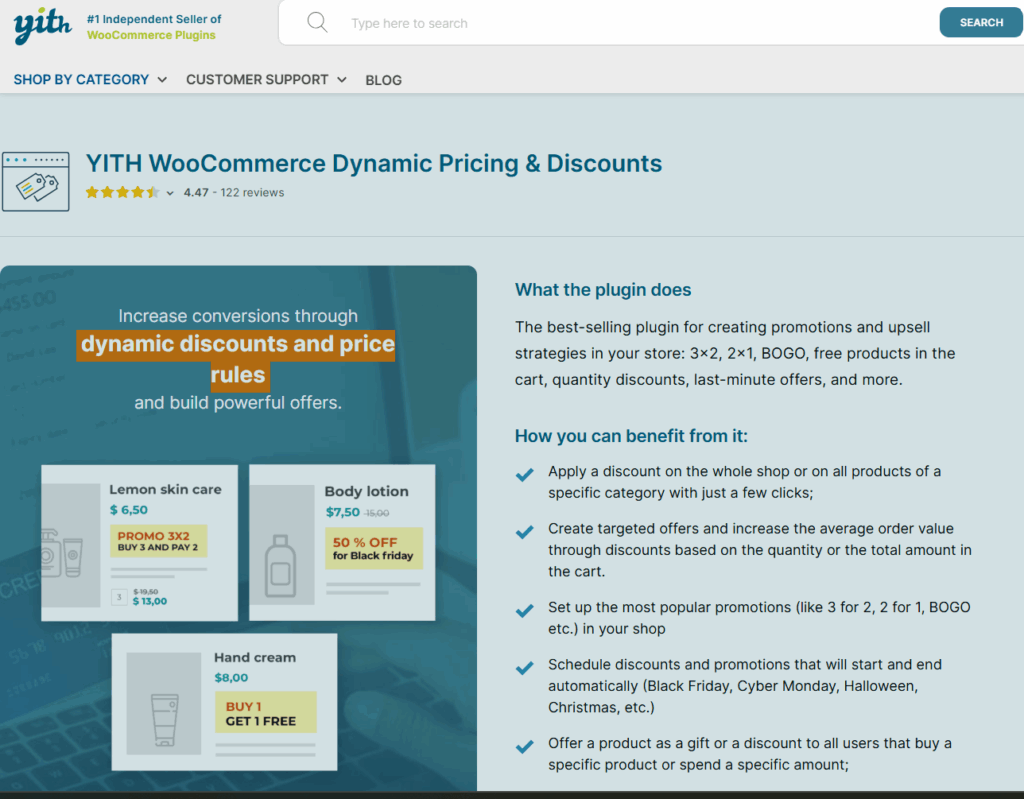Click checkmark beside 'Offer a product as a gift'
Screen dimensions: 1024x799
(524, 746)
